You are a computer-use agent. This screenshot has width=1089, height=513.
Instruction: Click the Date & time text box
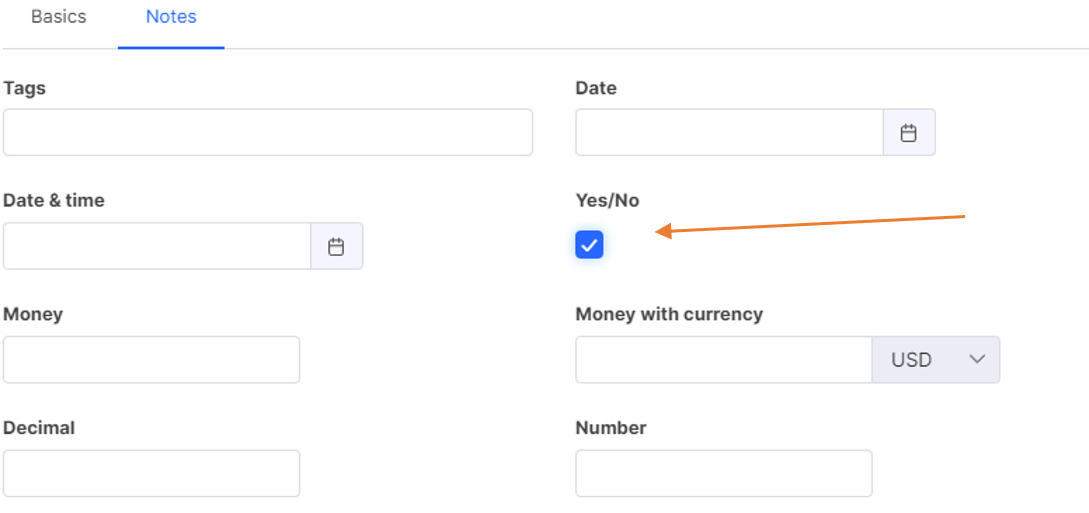(157, 247)
